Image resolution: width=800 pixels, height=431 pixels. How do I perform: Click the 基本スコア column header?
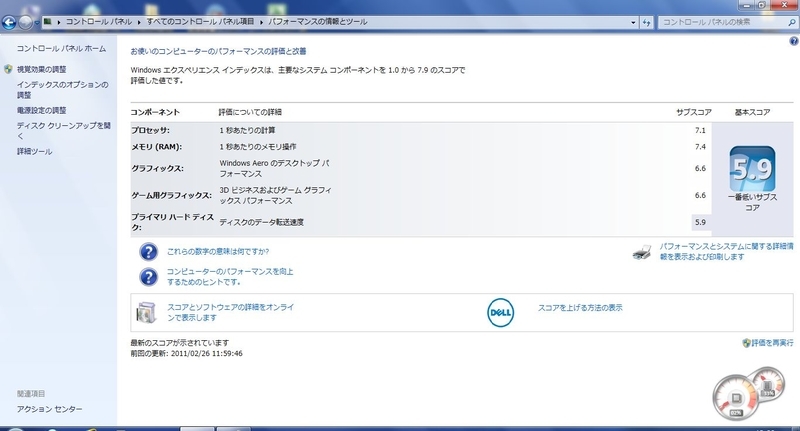click(x=753, y=112)
